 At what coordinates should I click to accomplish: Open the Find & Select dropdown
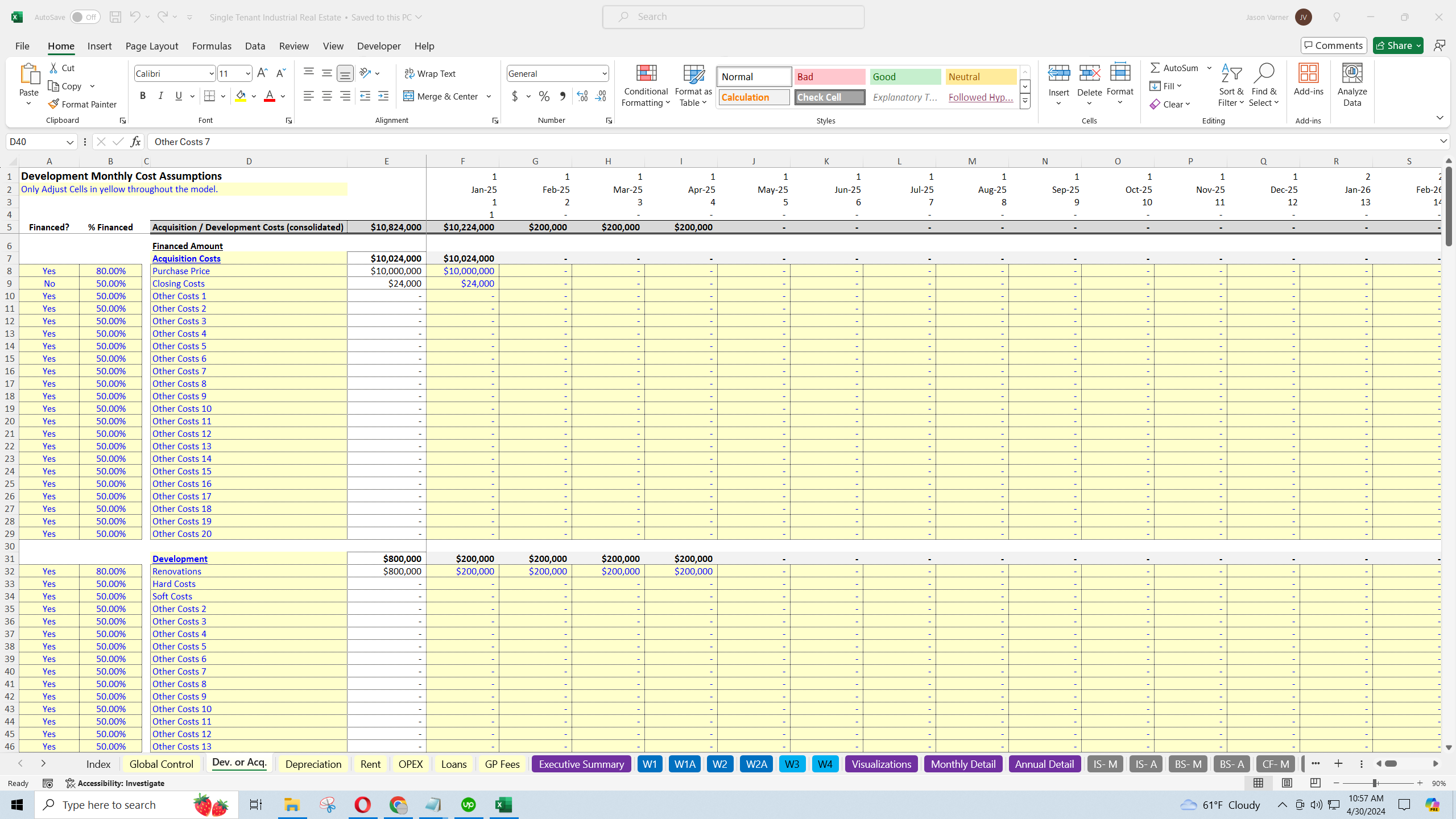1264,85
